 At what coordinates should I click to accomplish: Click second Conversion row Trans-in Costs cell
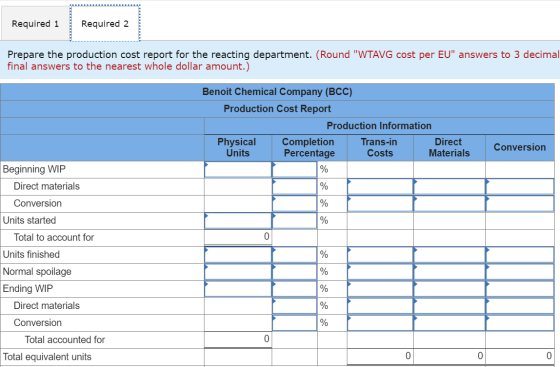pos(380,323)
